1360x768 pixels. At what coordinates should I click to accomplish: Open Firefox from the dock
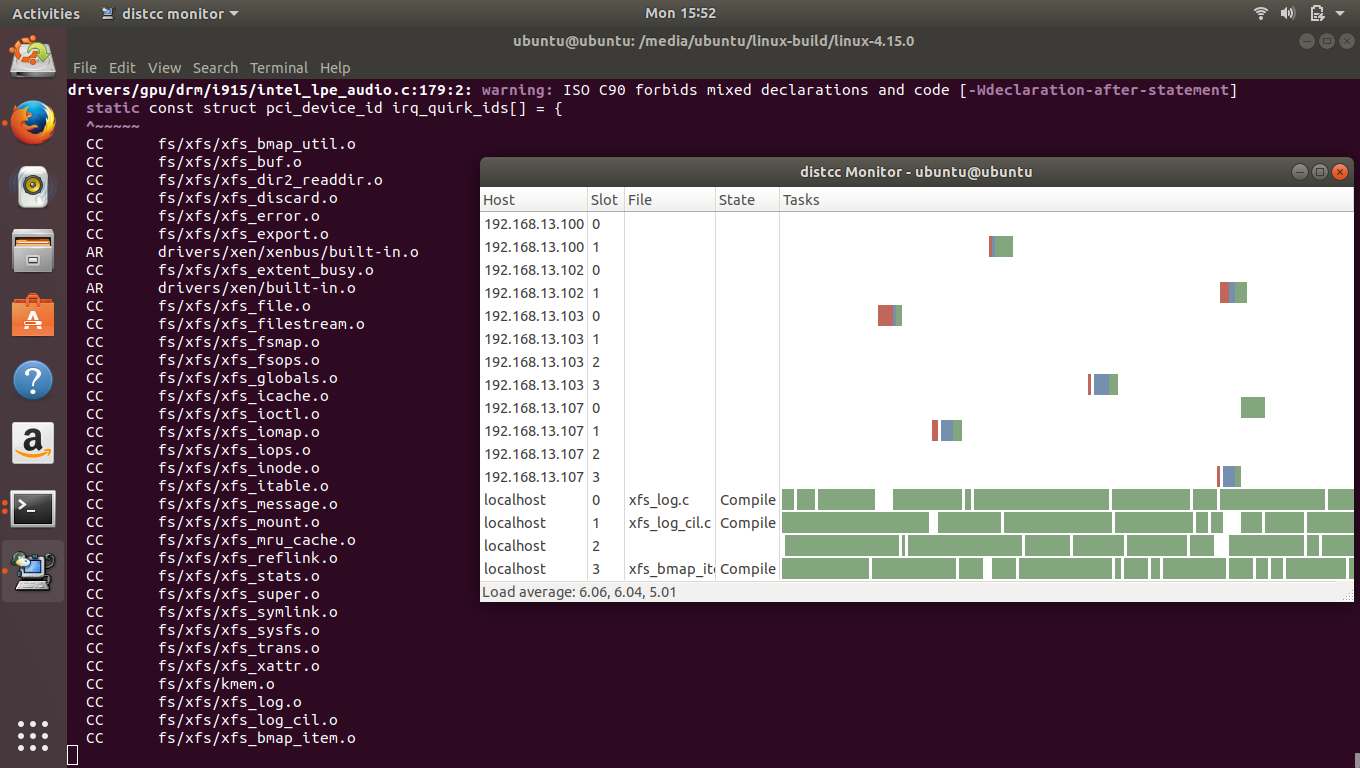click(x=33, y=123)
